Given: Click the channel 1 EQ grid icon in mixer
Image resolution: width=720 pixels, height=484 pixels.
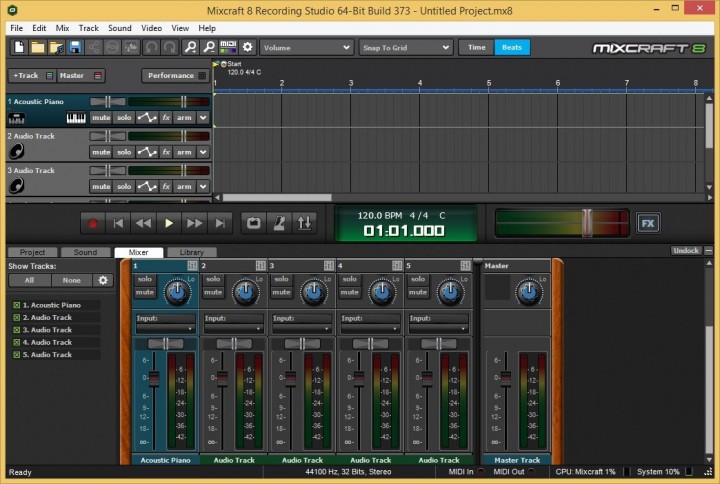Looking at the screenshot, I should [x=192, y=266].
